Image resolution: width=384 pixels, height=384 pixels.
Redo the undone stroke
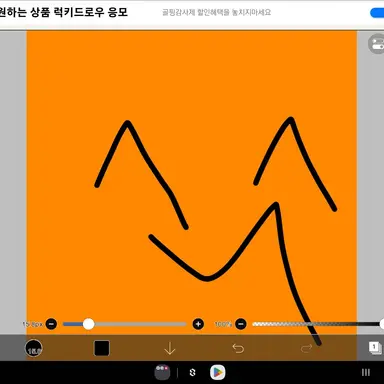[306, 348]
